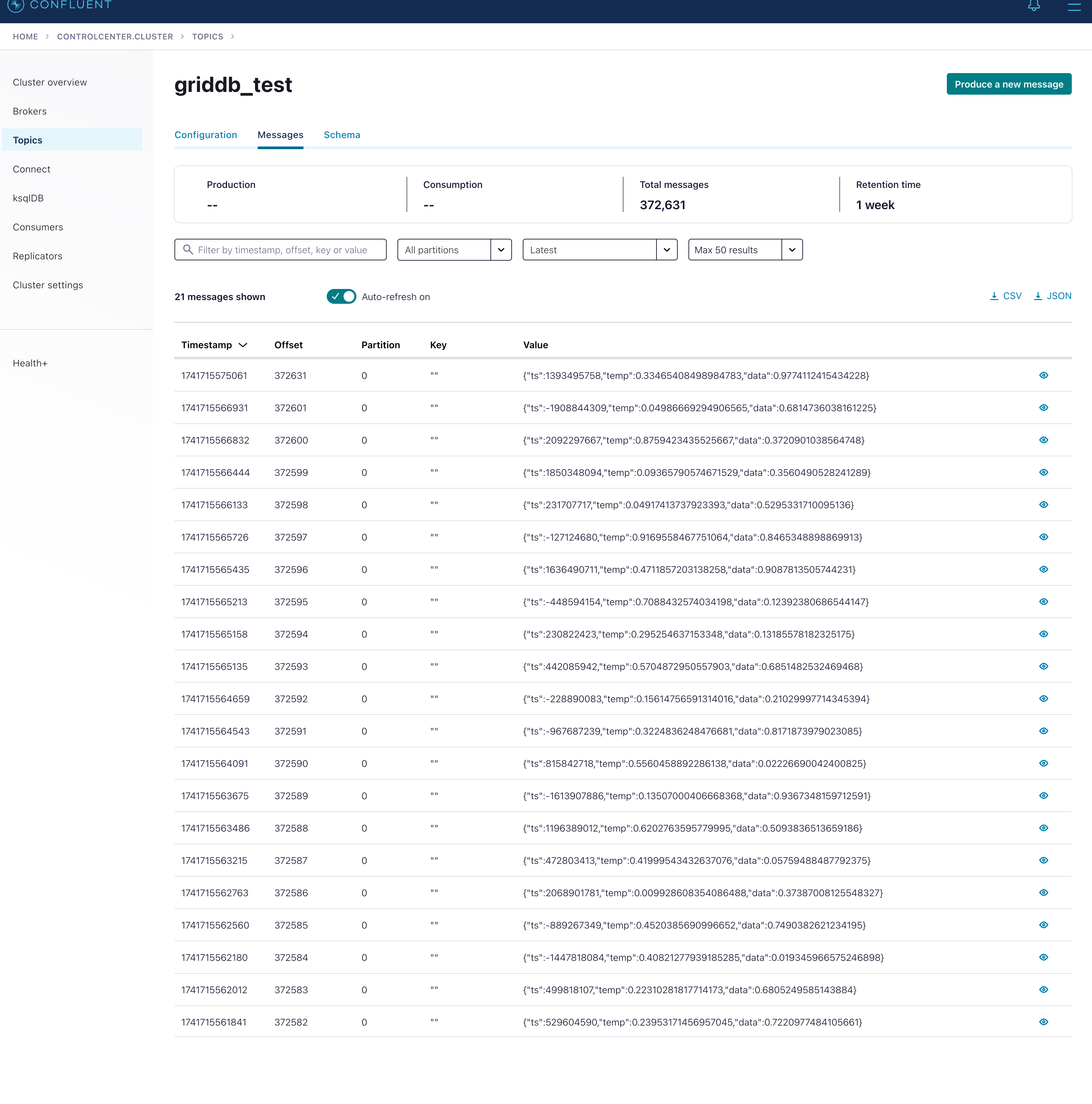Switch to the Schema tab

click(x=342, y=135)
